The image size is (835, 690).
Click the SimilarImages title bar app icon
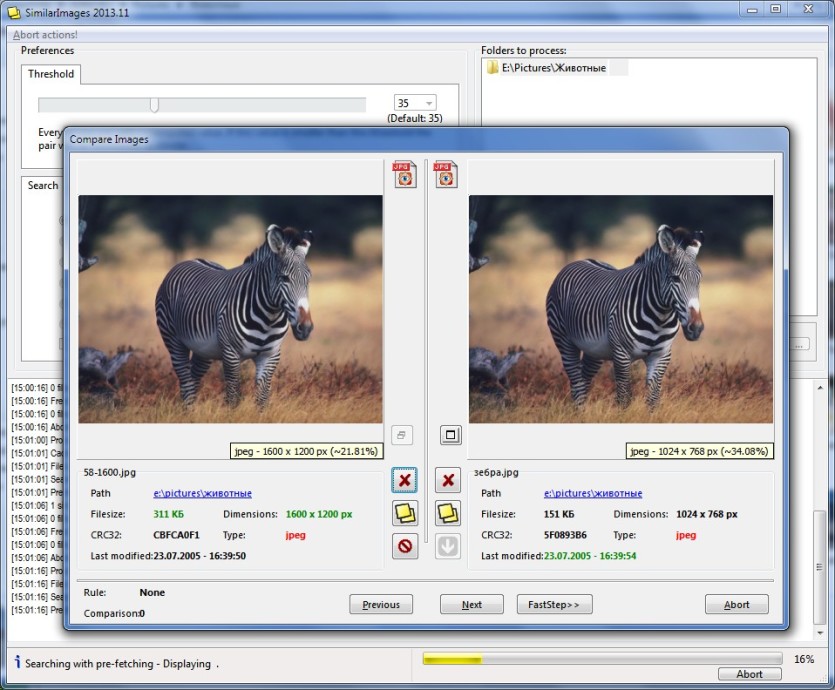coord(14,12)
